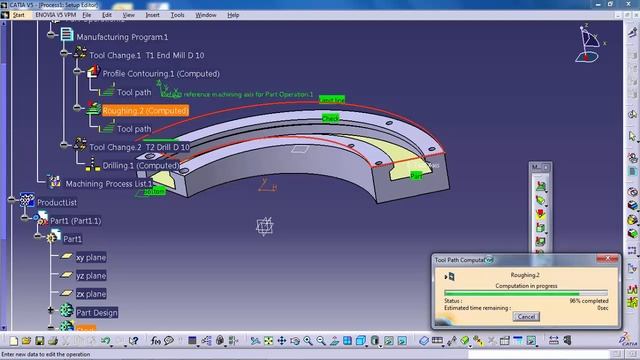Select Drilling.1 (Computed) operation
The image size is (640, 360).
click(141, 166)
